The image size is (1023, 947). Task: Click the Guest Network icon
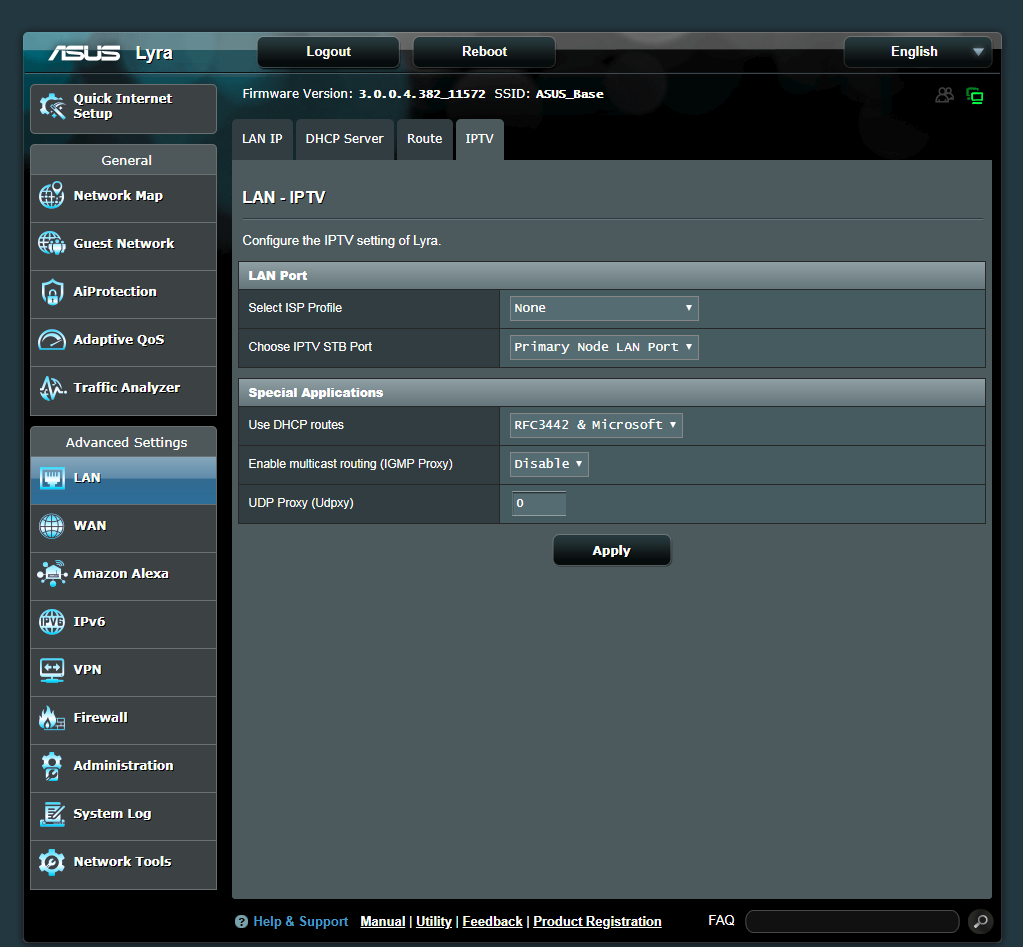(52, 243)
